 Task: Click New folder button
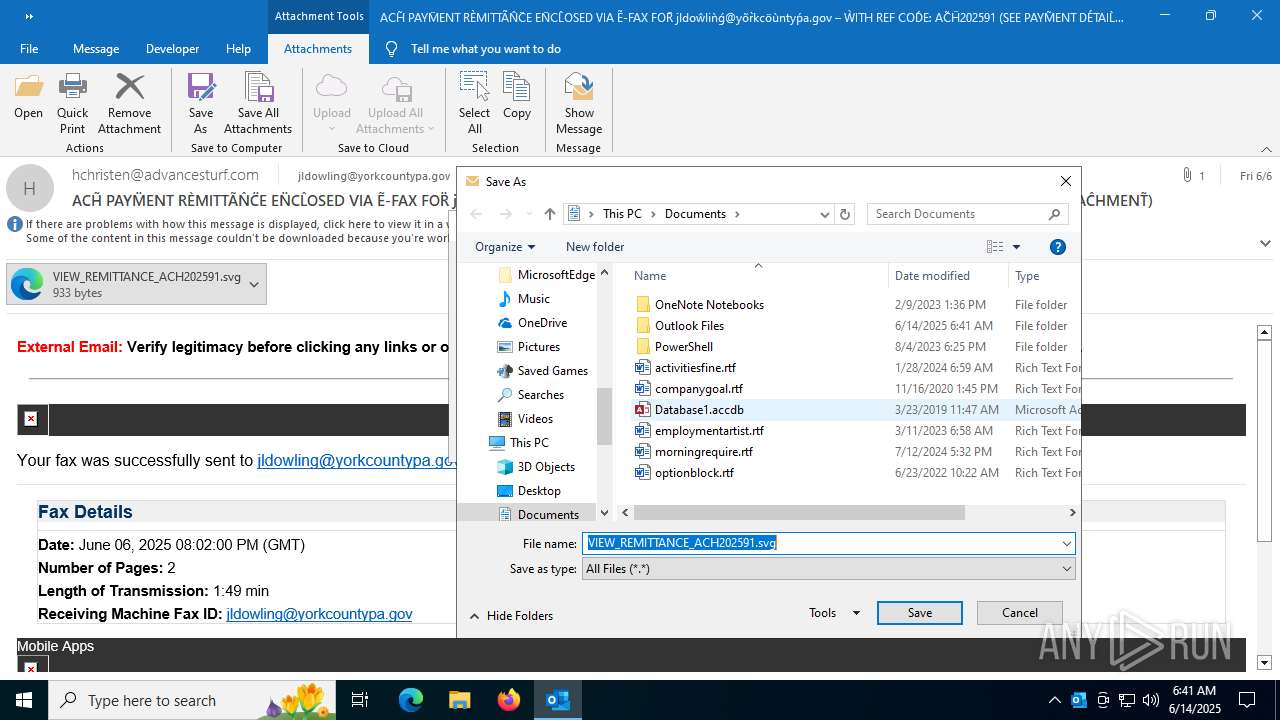[x=595, y=247]
